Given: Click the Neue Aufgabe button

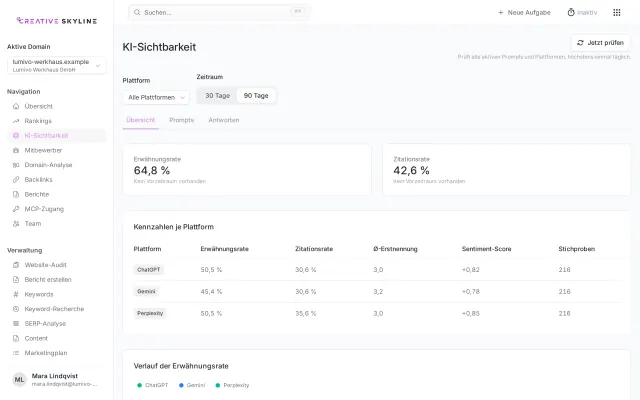Looking at the screenshot, I should click(524, 13).
